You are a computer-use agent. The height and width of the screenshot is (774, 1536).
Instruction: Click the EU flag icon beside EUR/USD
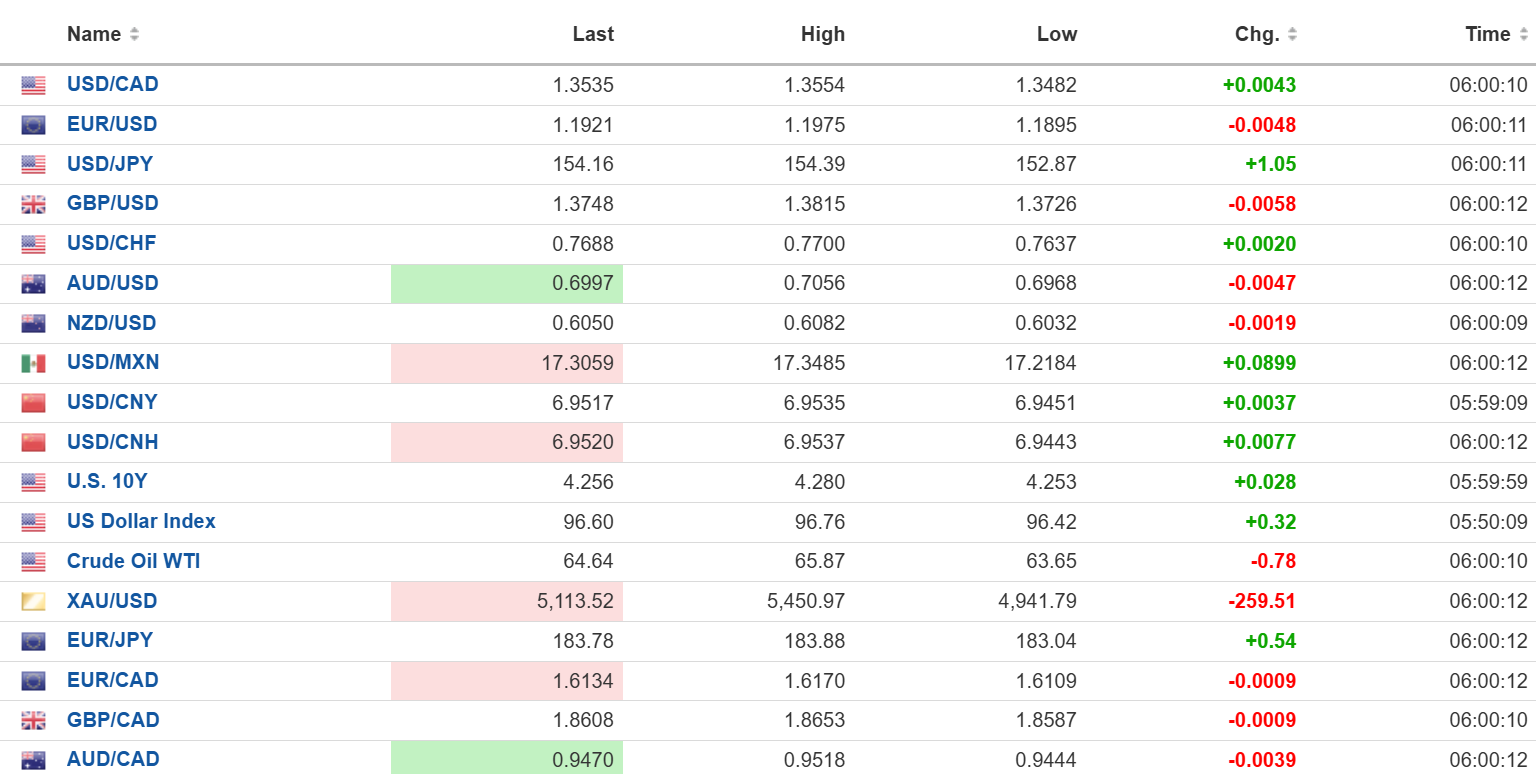point(33,125)
